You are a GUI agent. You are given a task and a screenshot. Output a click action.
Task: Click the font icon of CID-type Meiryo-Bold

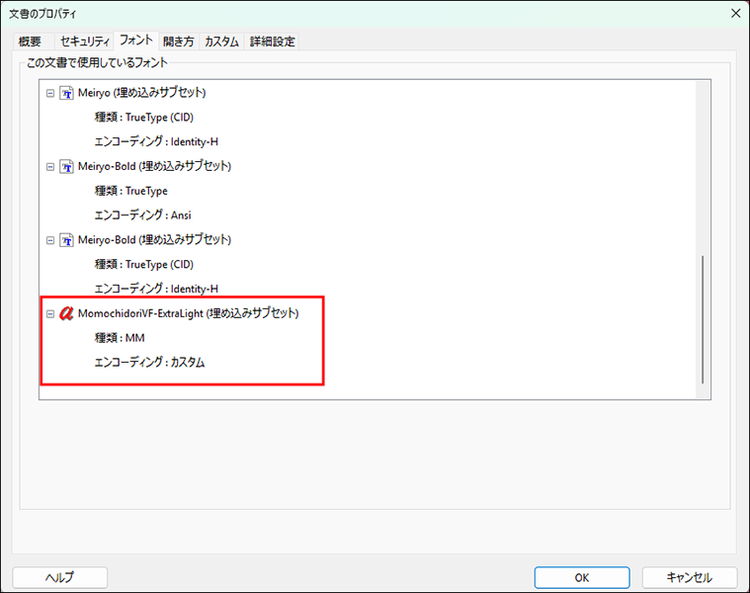pyautogui.click(x=66, y=240)
